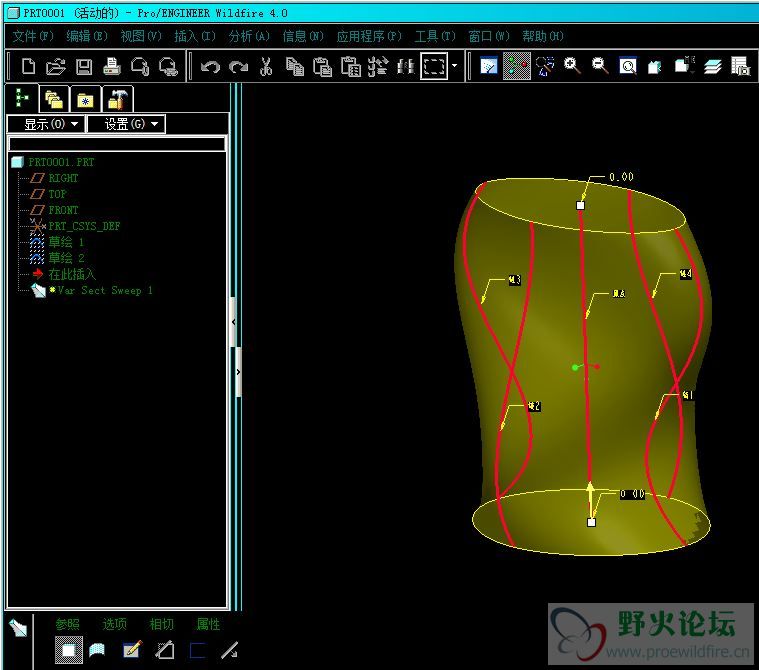This screenshot has width=759, height=670.
Task: Open the 信息(N) menu
Action: (303, 36)
